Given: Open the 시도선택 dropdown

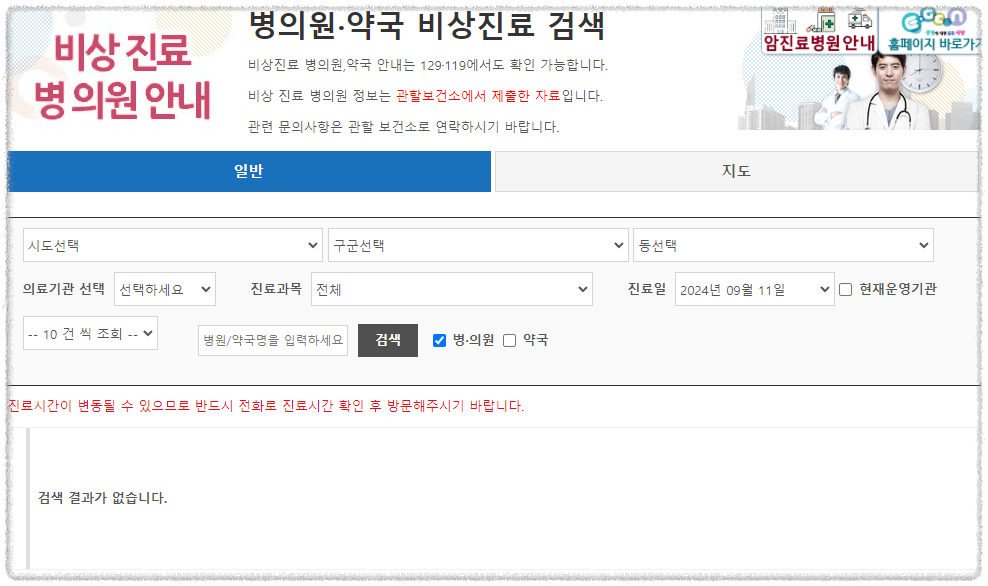Looking at the screenshot, I should 172,244.
